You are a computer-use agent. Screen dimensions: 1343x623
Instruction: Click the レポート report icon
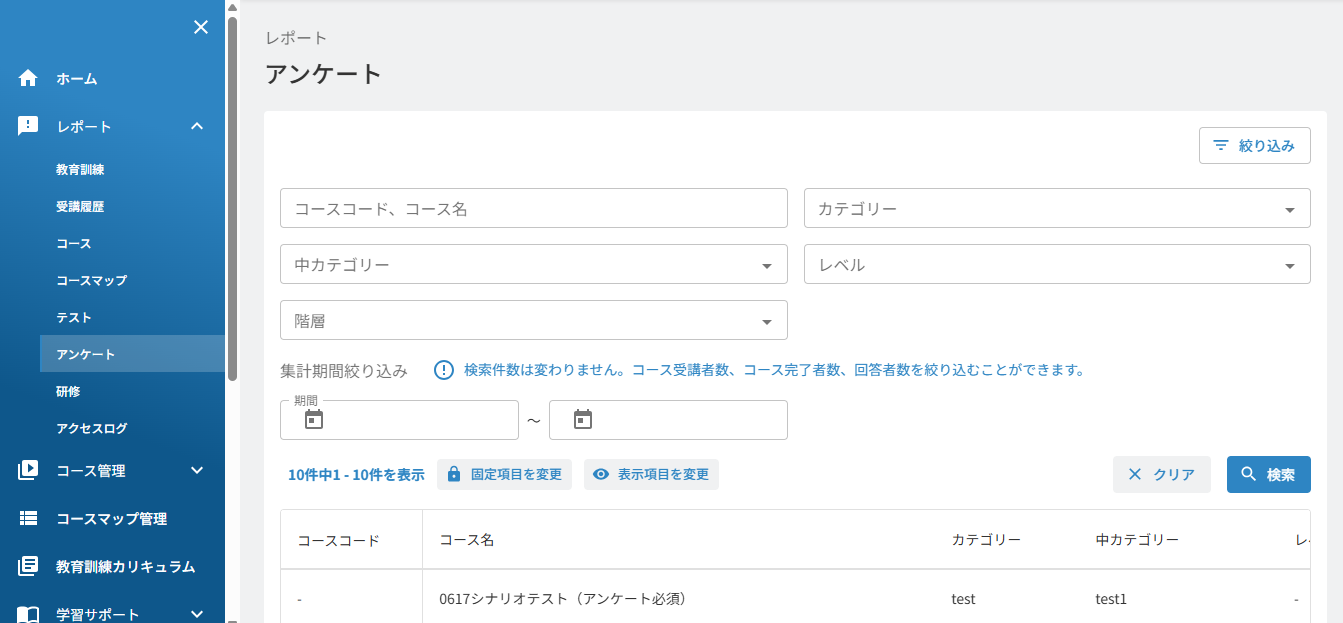coord(28,126)
